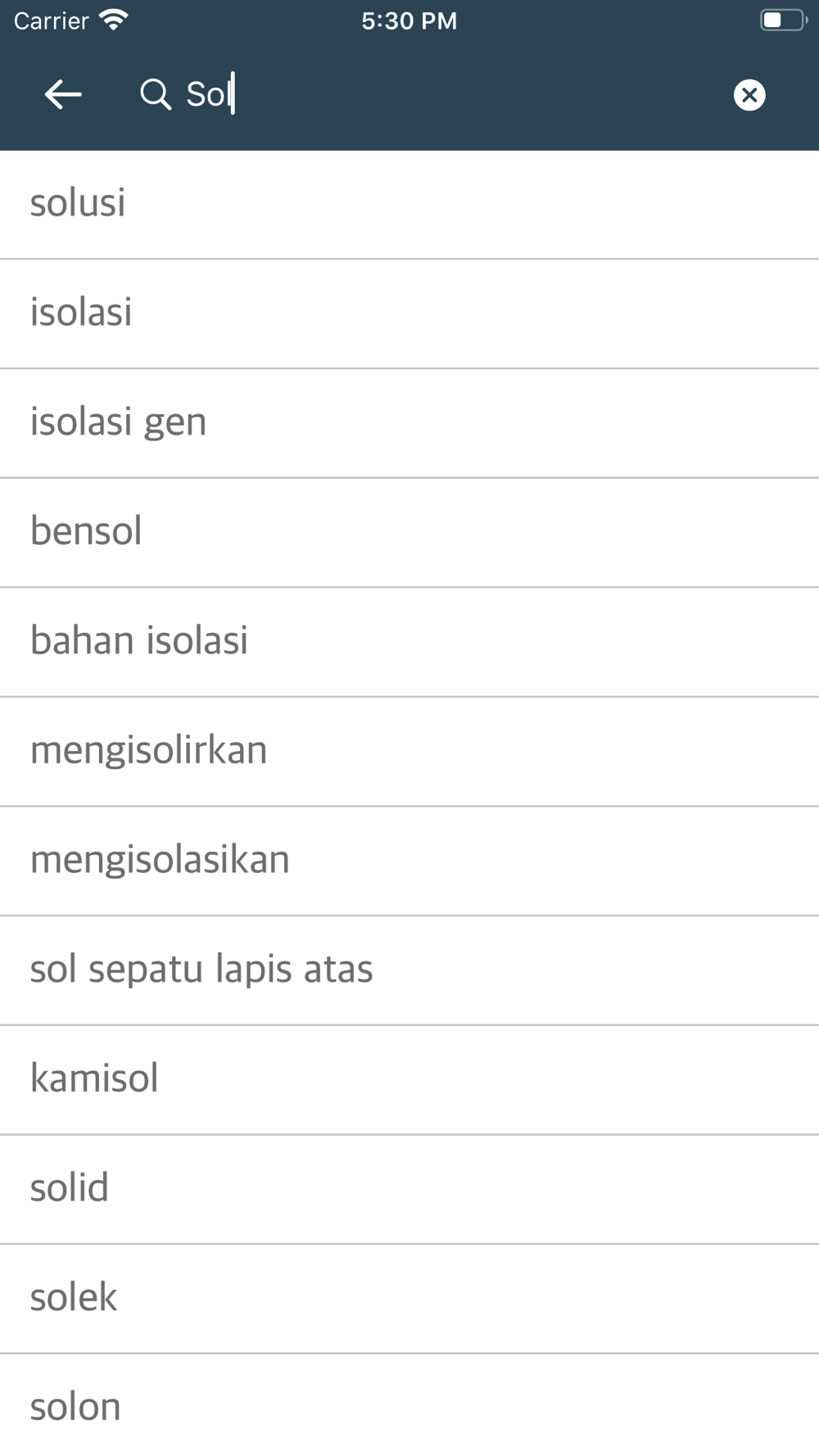Tap the back arrow icon
Screen dimensions: 819x1456
tap(63, 94)
